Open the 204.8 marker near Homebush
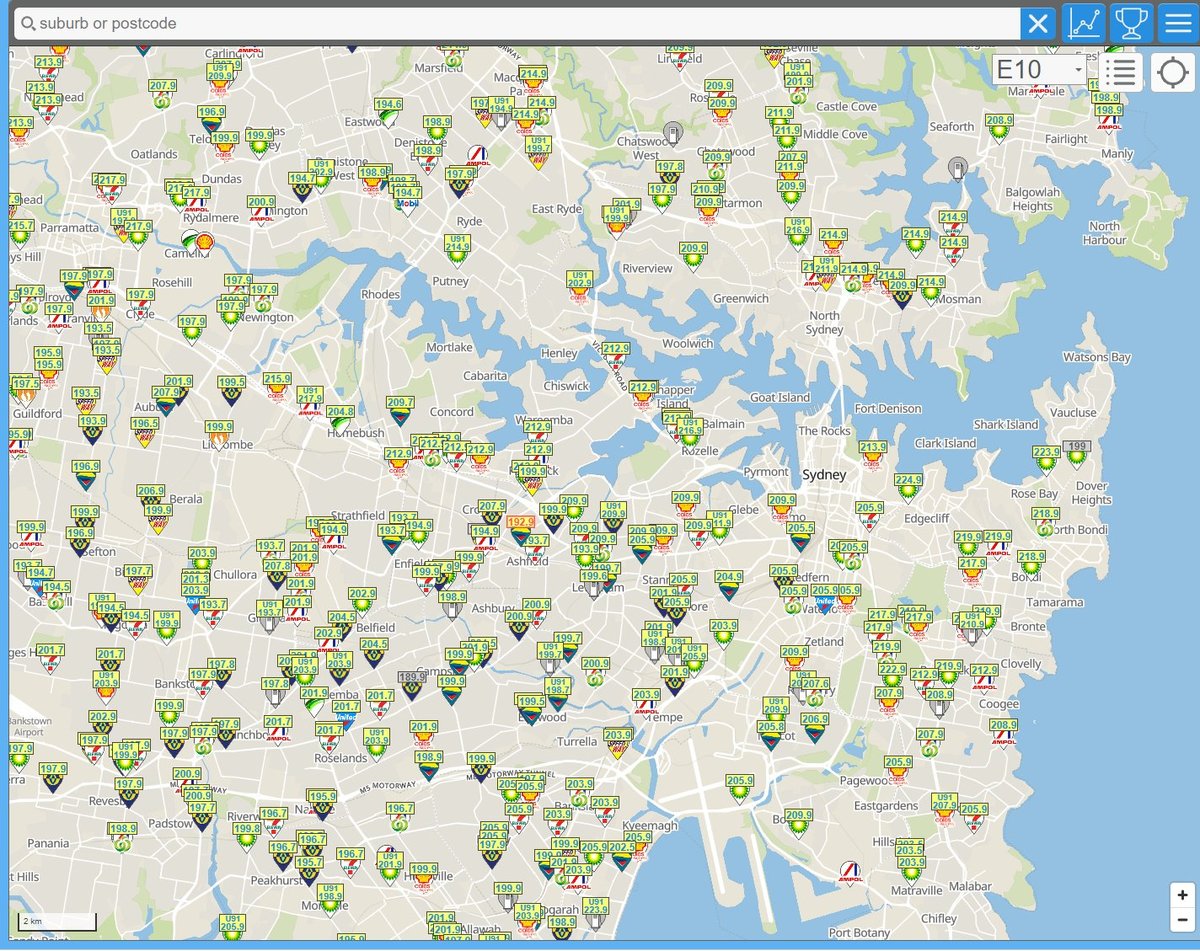Image resolution: width=1200 pixels, height=951 pixels. tap(340, 419)
